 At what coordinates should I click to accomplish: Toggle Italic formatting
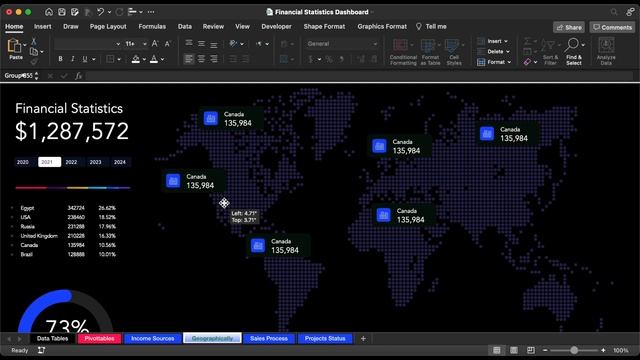coord(73,59)
